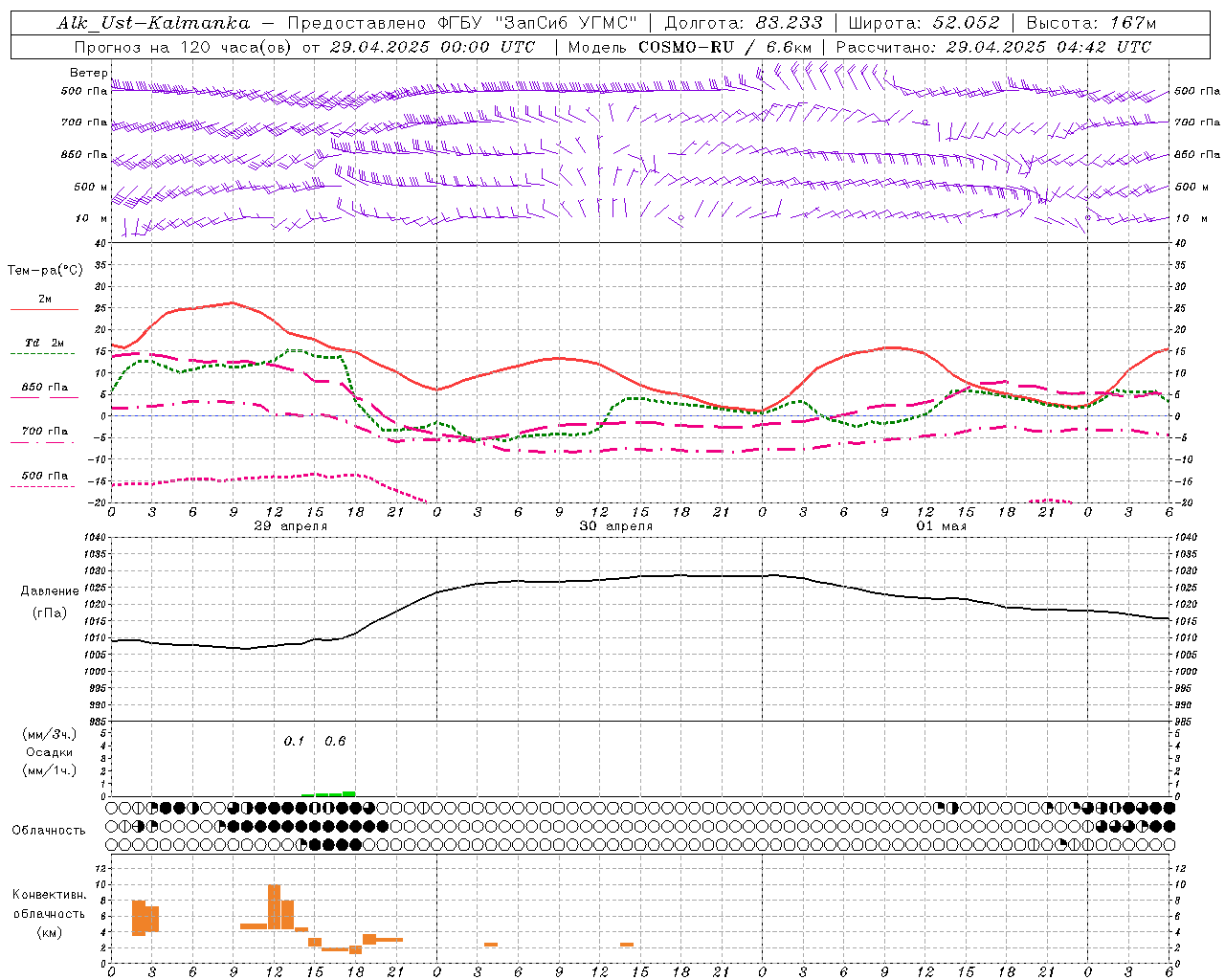Image resolution: width=1225 pixels, height=980 pixels.
Task: Click the Облачность label
Action: point(49,830)
